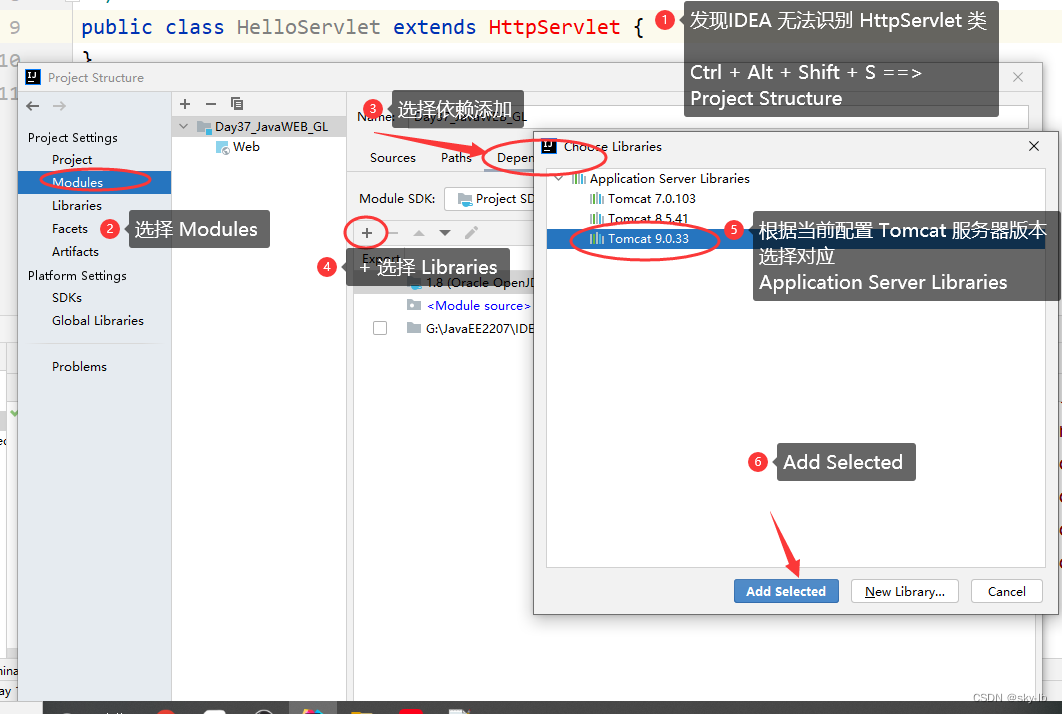Open Artifacts in Project Settings
The image size is (1062, 714).
[75, 251]
